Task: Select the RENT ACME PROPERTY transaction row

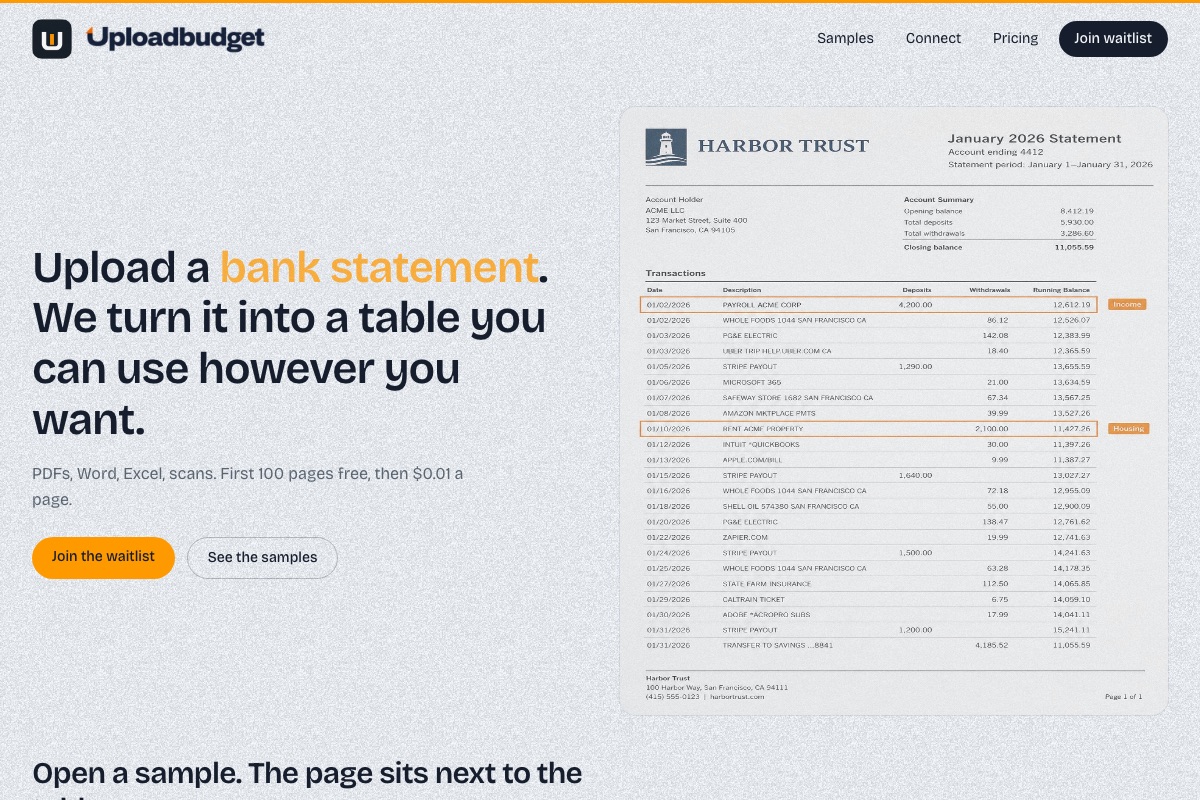Action: coord(868,428)
